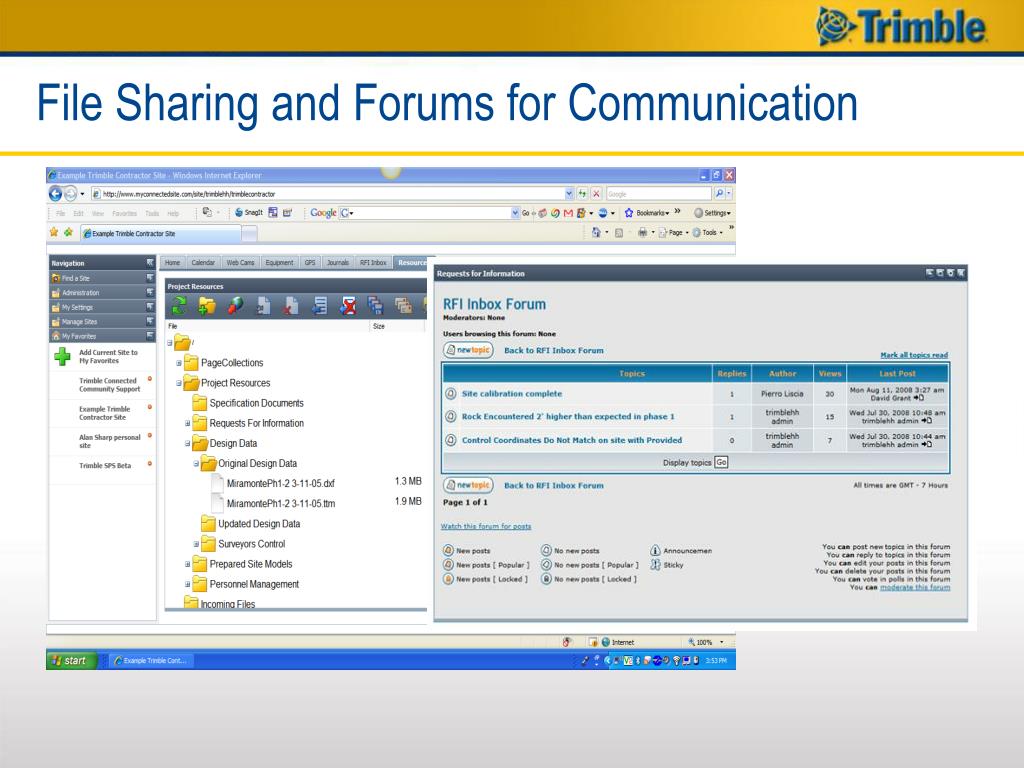Click the document with red x icon in resources toolbar
This screenshot has height=768, width=1024.
[x=292, y=305]
